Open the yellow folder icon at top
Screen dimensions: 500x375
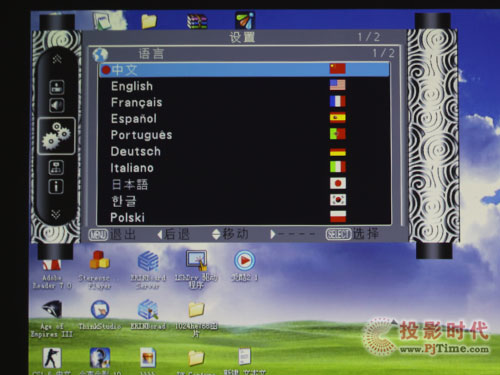[x=149, y=21]
